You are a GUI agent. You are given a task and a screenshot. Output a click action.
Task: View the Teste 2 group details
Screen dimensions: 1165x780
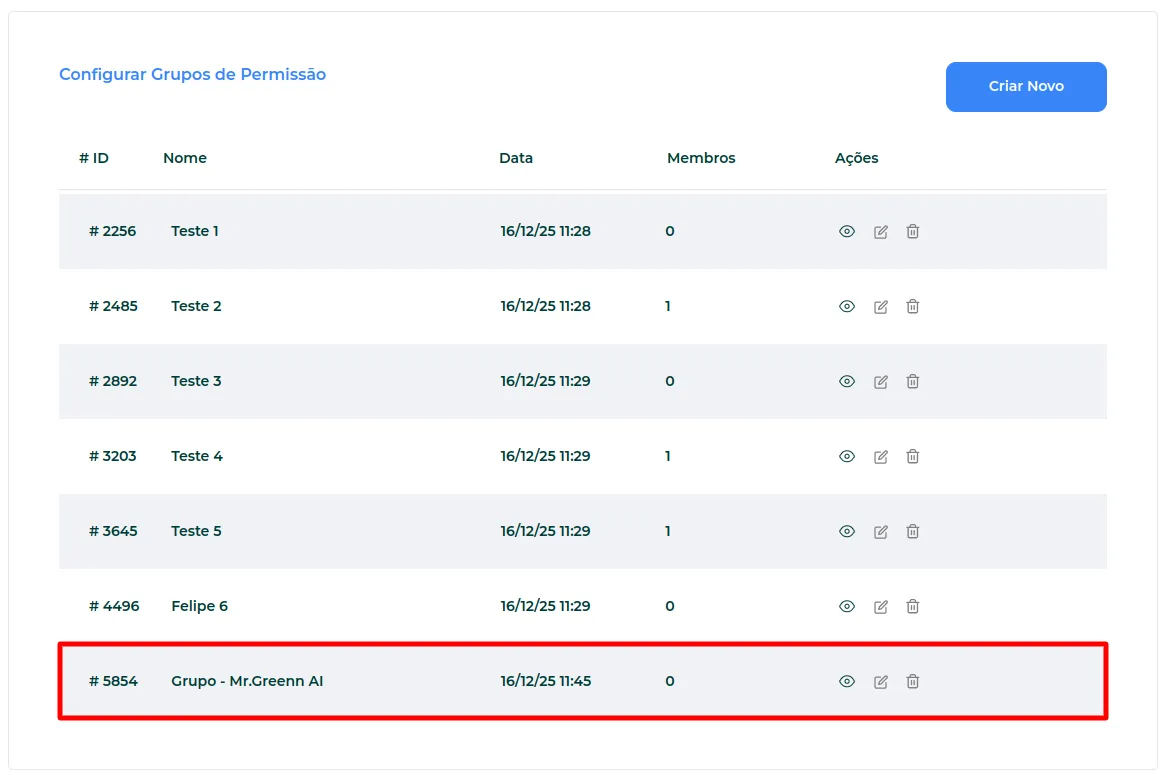pos(846,307)
